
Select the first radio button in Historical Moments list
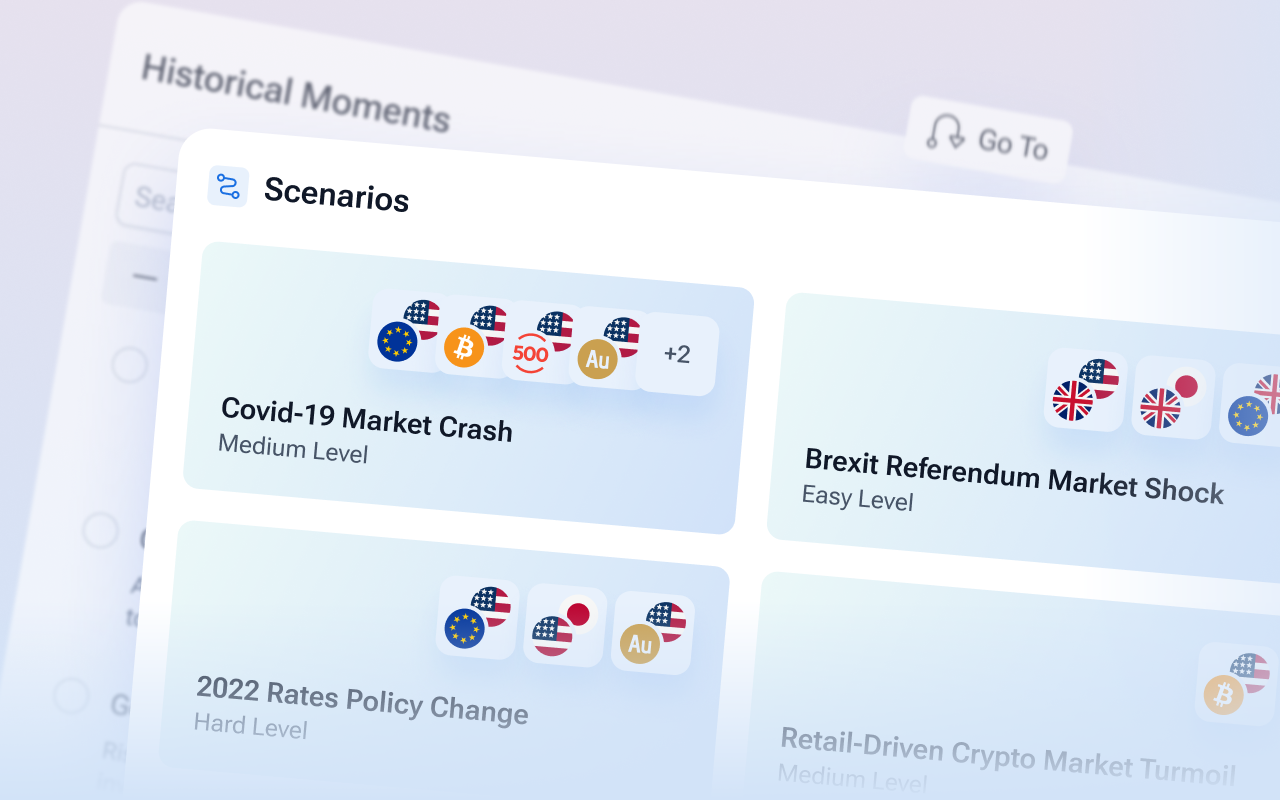(x=129, y=364)
